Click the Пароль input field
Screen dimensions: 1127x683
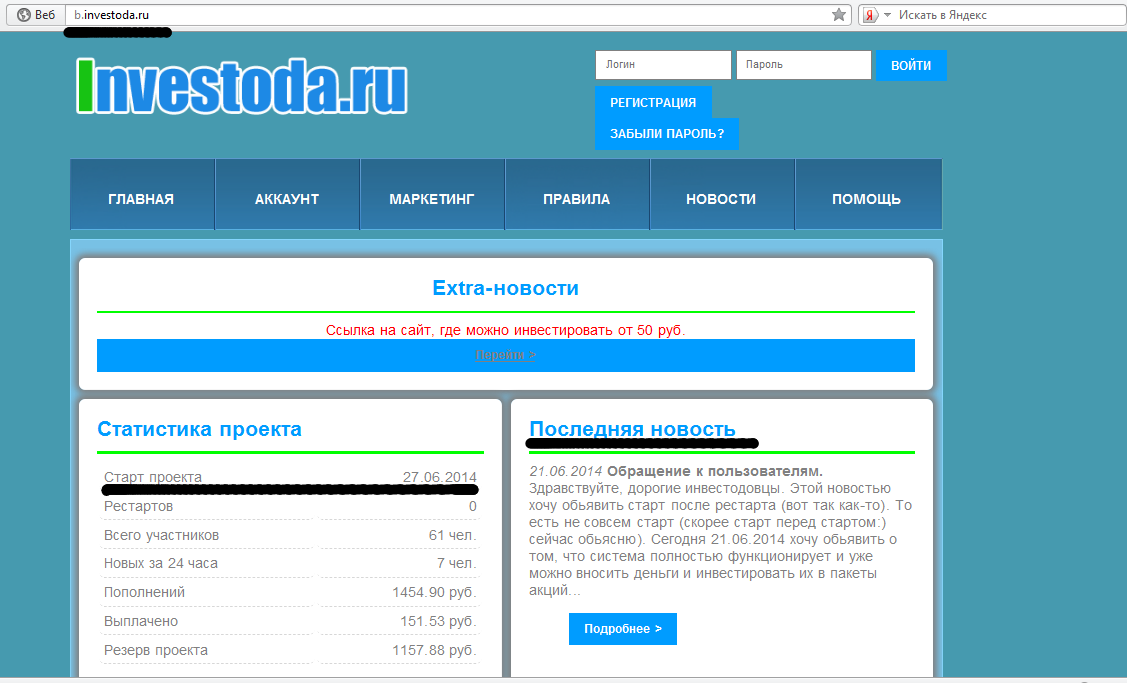click(803, 65)
